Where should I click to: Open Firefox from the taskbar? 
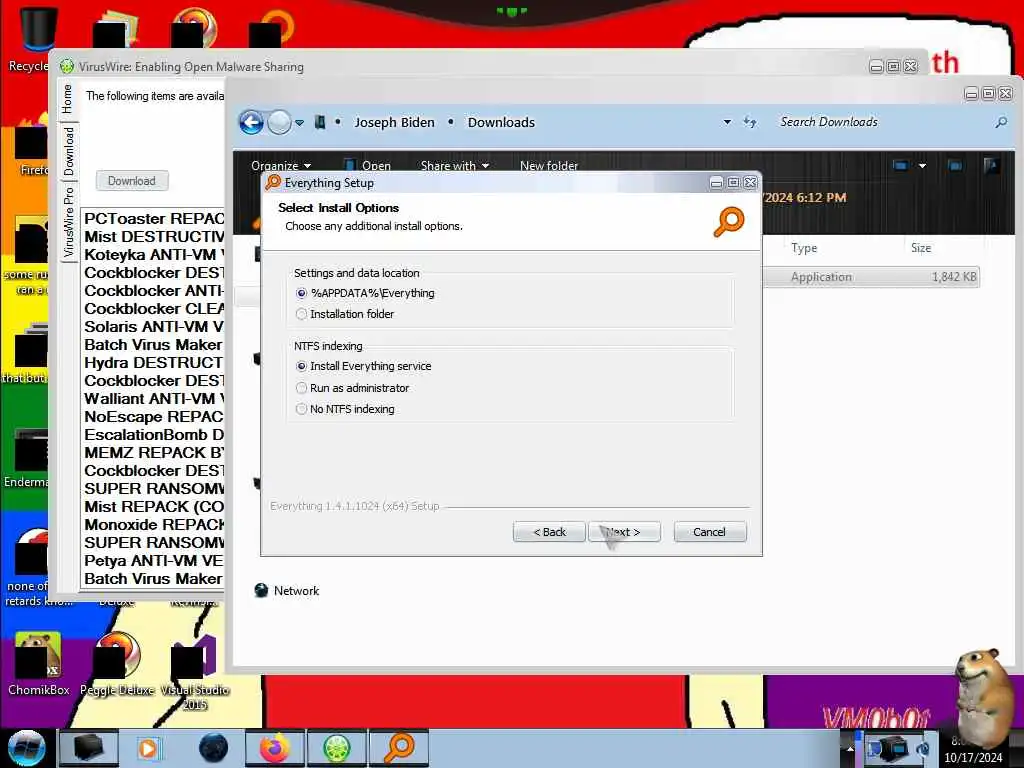pos(275,748)
